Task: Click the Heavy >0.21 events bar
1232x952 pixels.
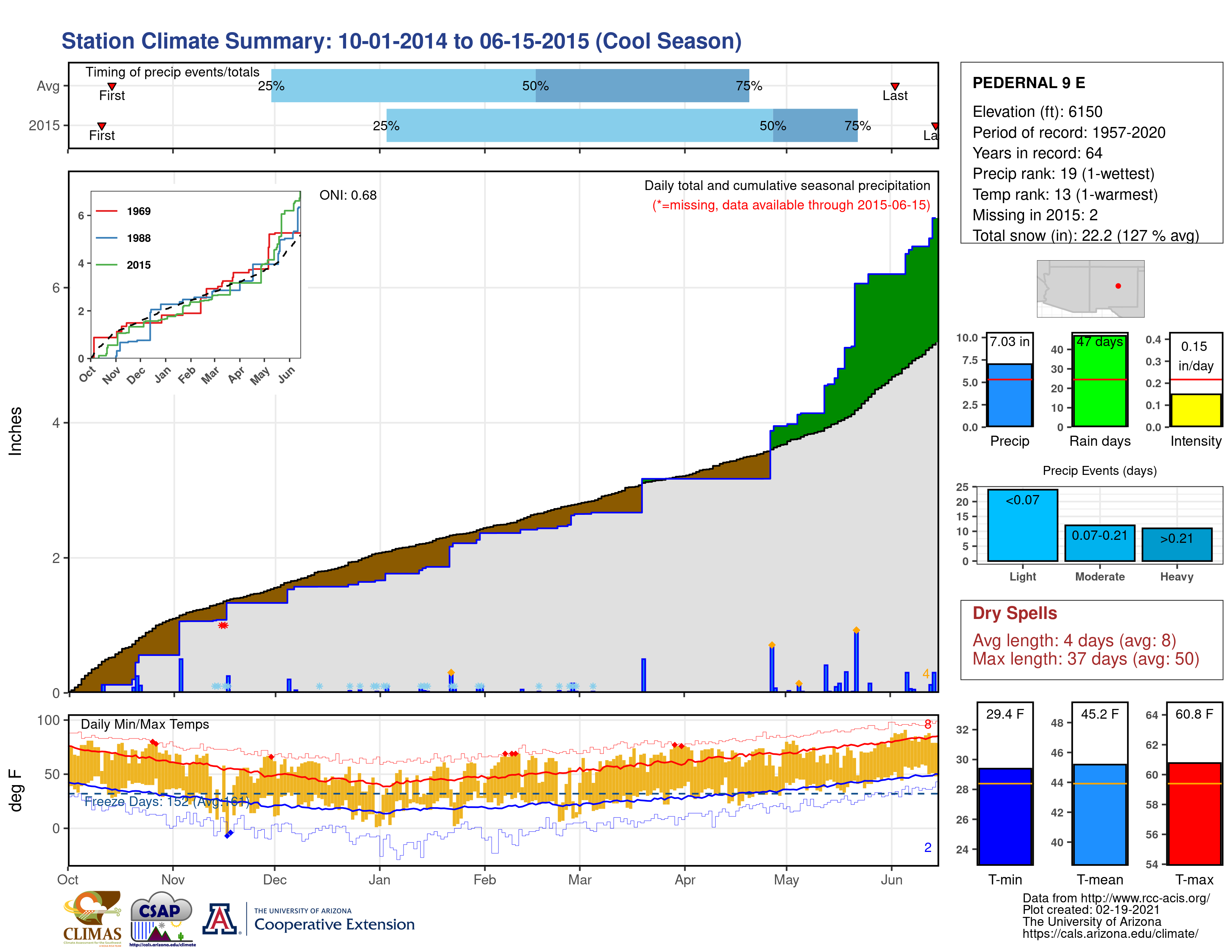Action: pyautogui.click(x=1177, y=545)
